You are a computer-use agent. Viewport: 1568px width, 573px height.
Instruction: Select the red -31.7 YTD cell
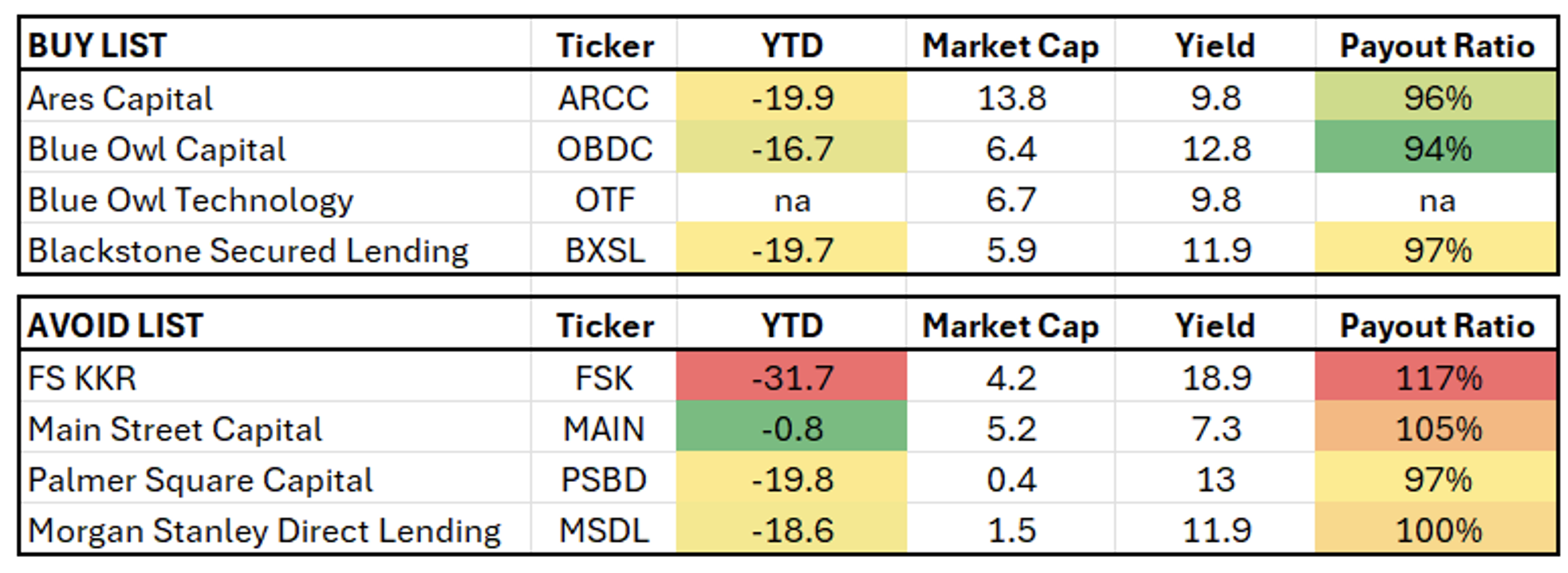click(791, 377)
